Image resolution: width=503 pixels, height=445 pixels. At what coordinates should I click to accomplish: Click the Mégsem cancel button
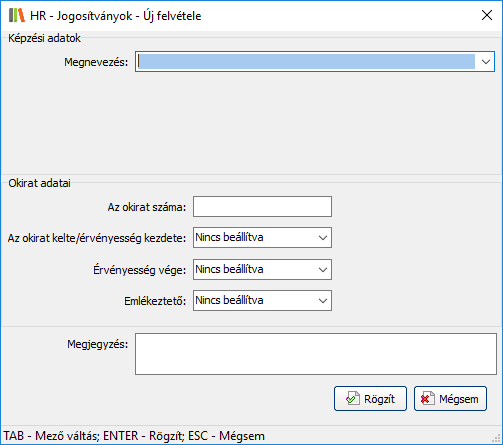click(x=450, y=398)
